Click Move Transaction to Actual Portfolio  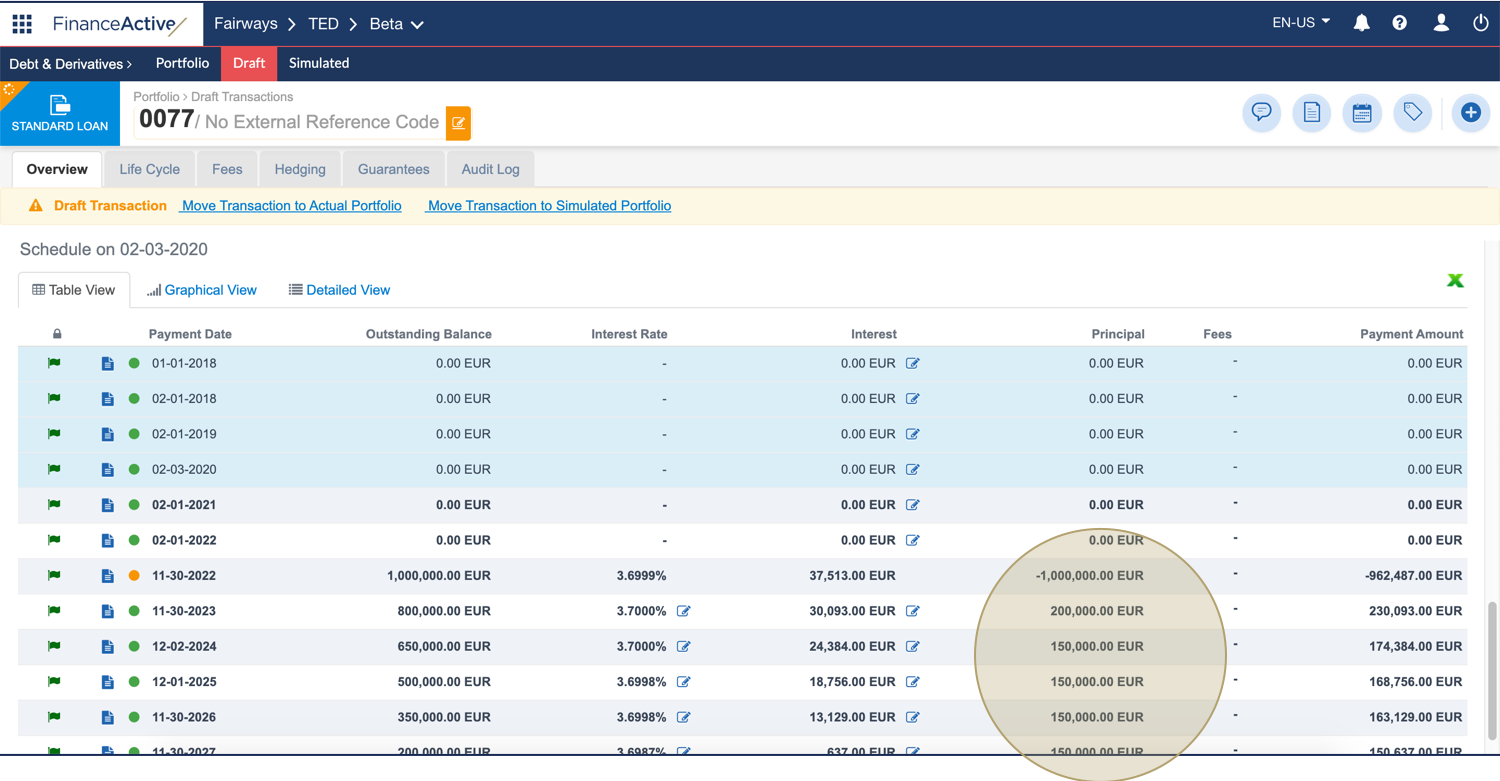coord(290,206)
